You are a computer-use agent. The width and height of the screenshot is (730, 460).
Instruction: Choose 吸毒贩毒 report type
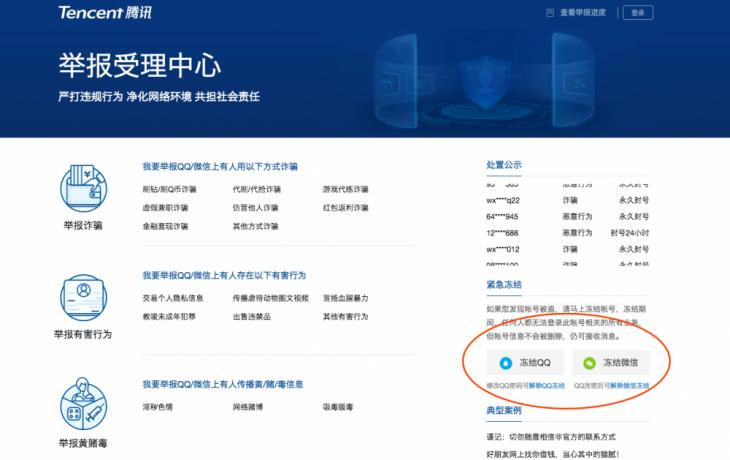pos(338,407)
